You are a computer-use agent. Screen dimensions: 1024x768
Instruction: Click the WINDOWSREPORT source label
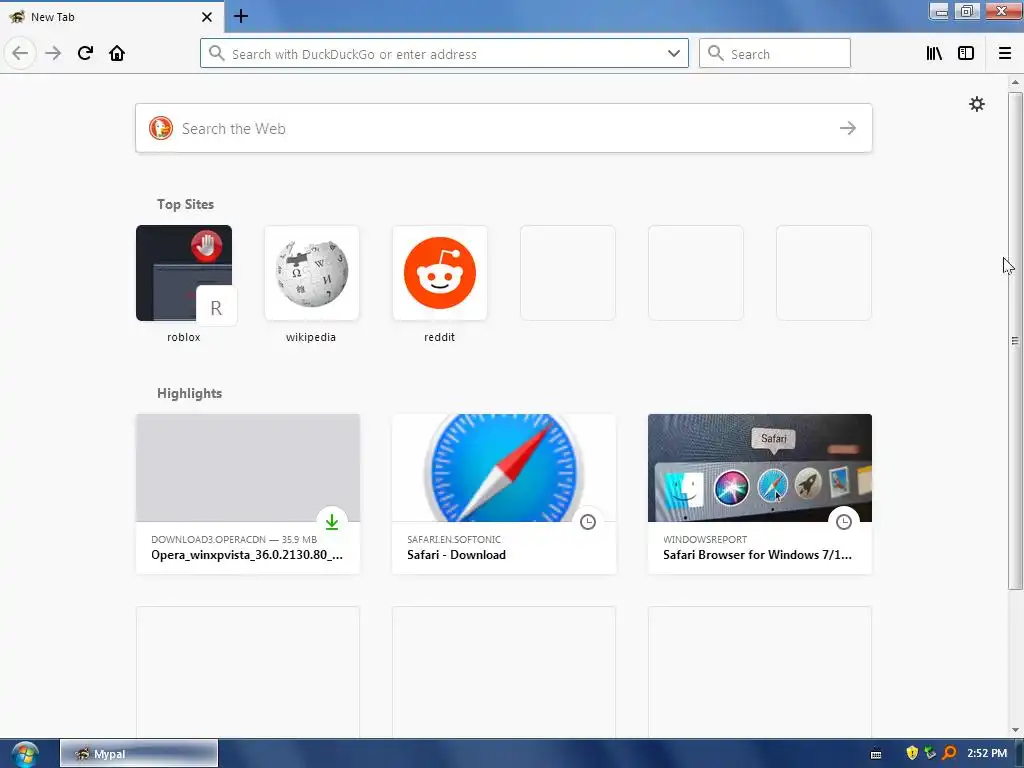(705, 539)
